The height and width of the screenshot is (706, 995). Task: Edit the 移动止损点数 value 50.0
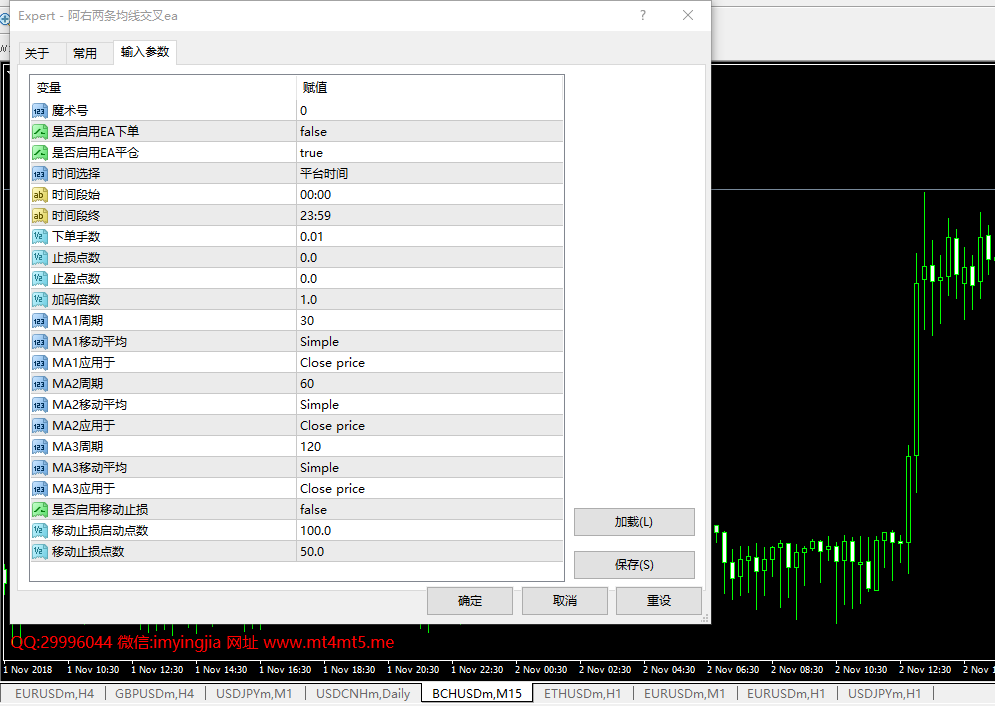(430, 551)
